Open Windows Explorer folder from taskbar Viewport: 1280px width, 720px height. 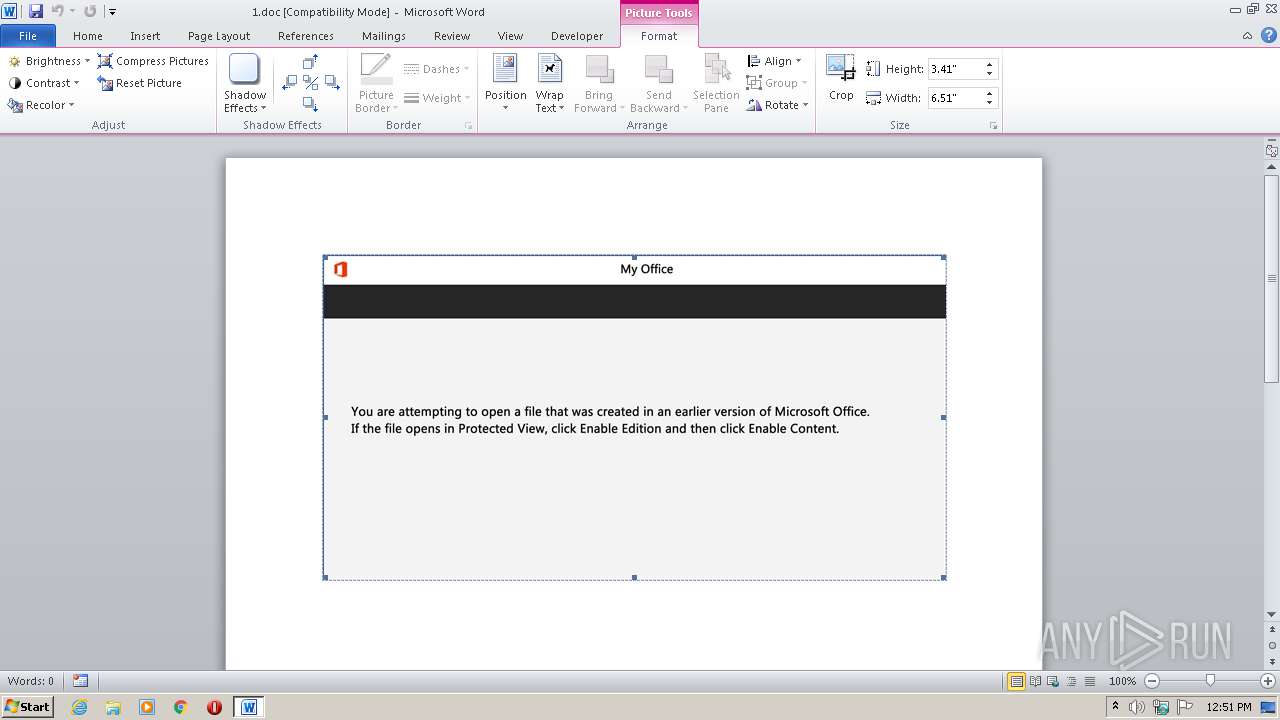point(113,707)
